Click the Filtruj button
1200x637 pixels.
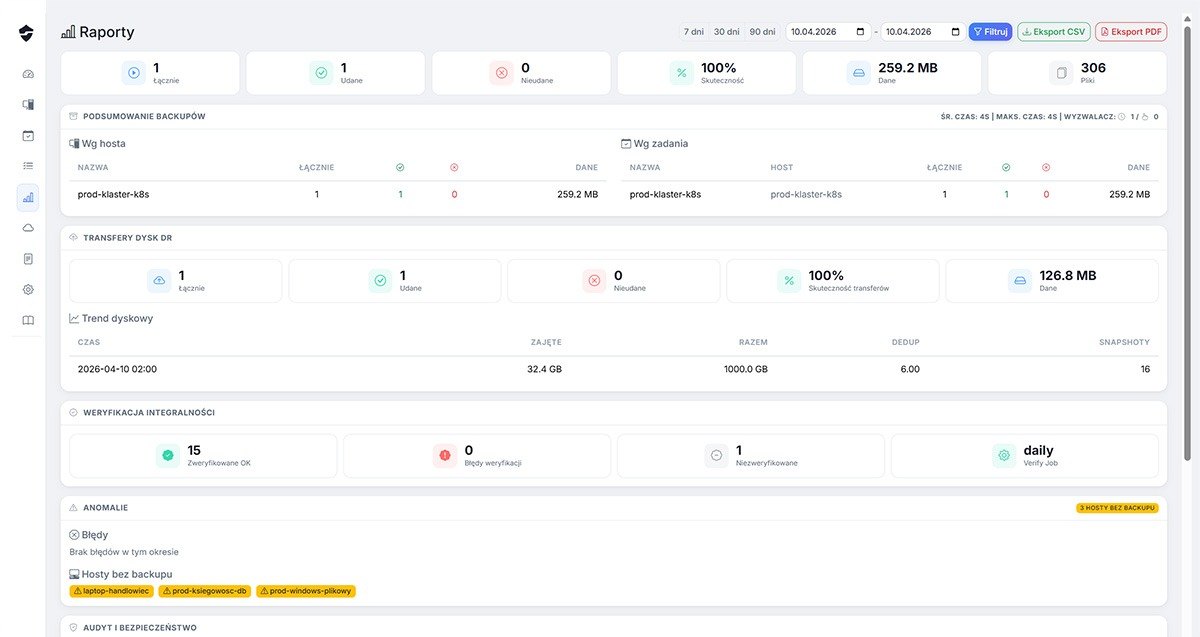click(x=990, y=32)
